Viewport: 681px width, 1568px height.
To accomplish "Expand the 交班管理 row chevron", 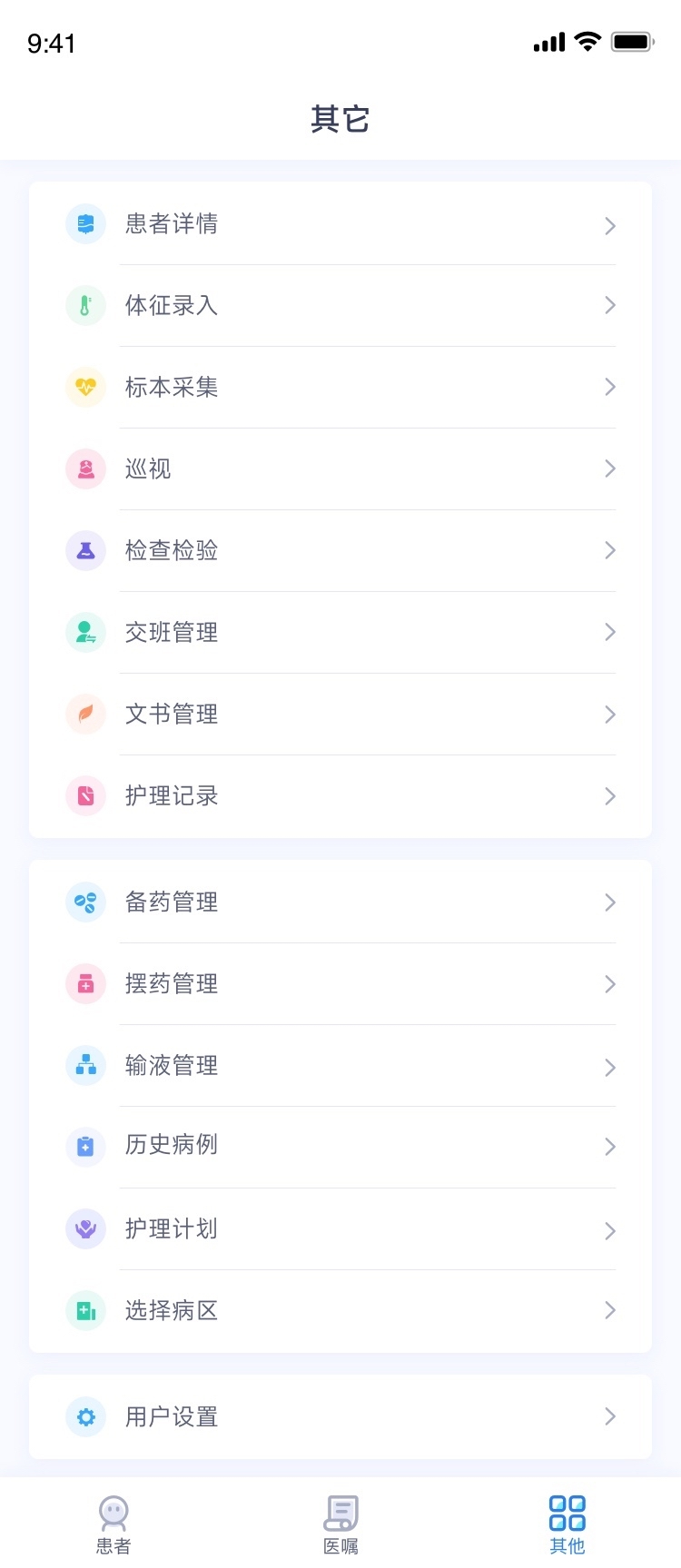I will coord(610,632).
